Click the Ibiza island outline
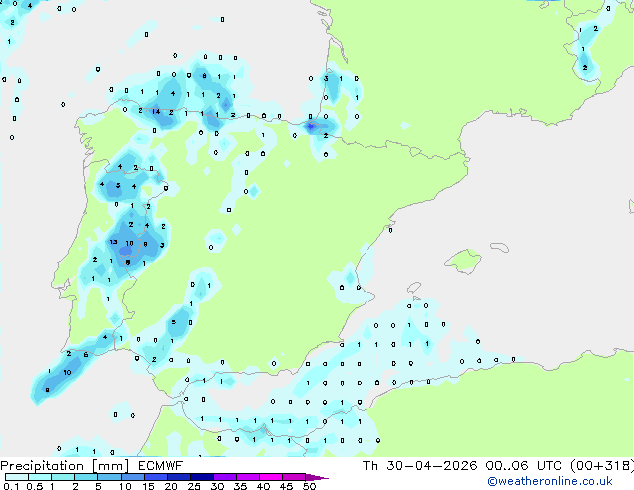 414,287
